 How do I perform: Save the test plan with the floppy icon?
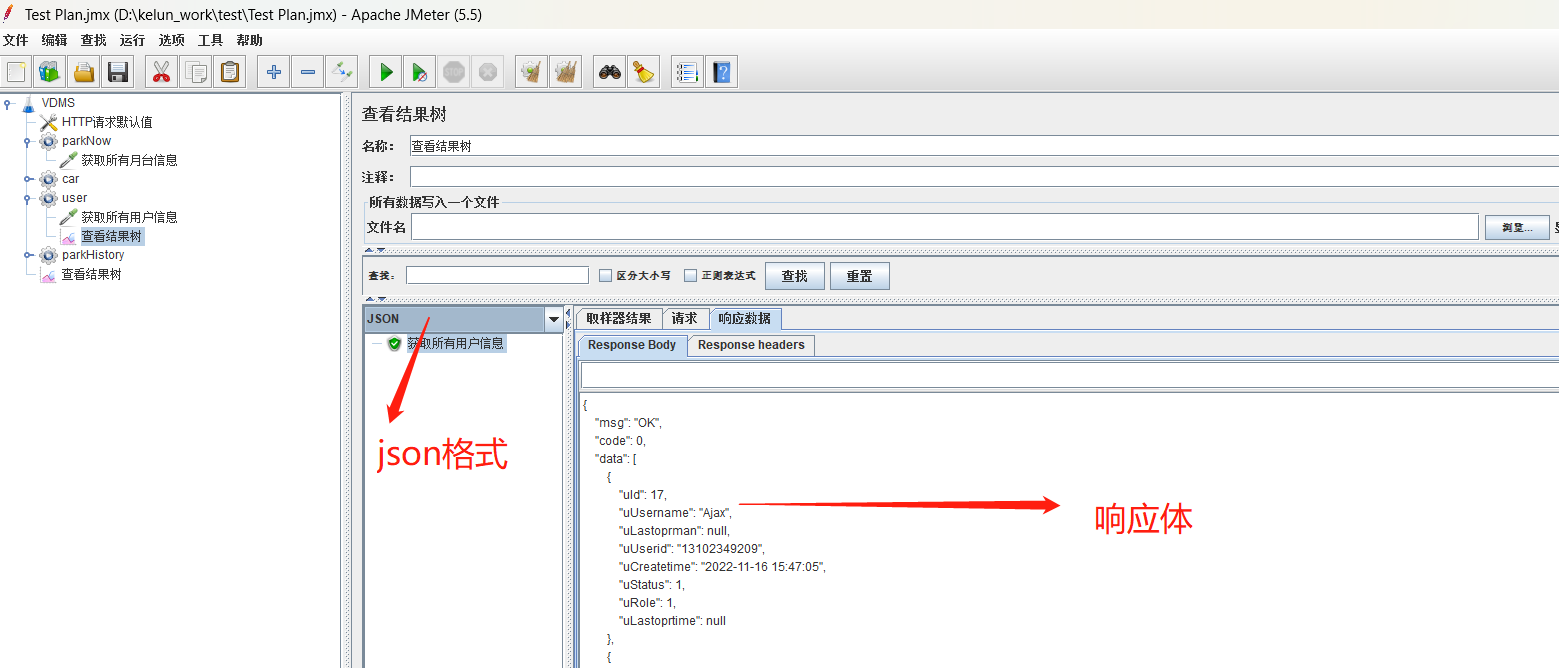(118, 72)
